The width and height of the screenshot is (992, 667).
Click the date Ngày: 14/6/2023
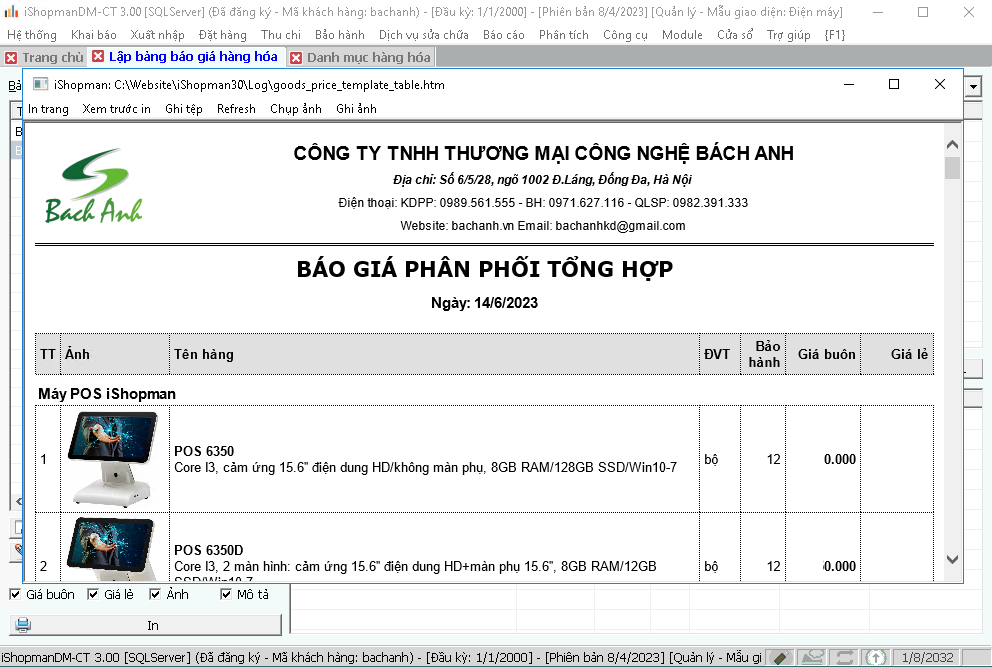[x=485, y=303]
